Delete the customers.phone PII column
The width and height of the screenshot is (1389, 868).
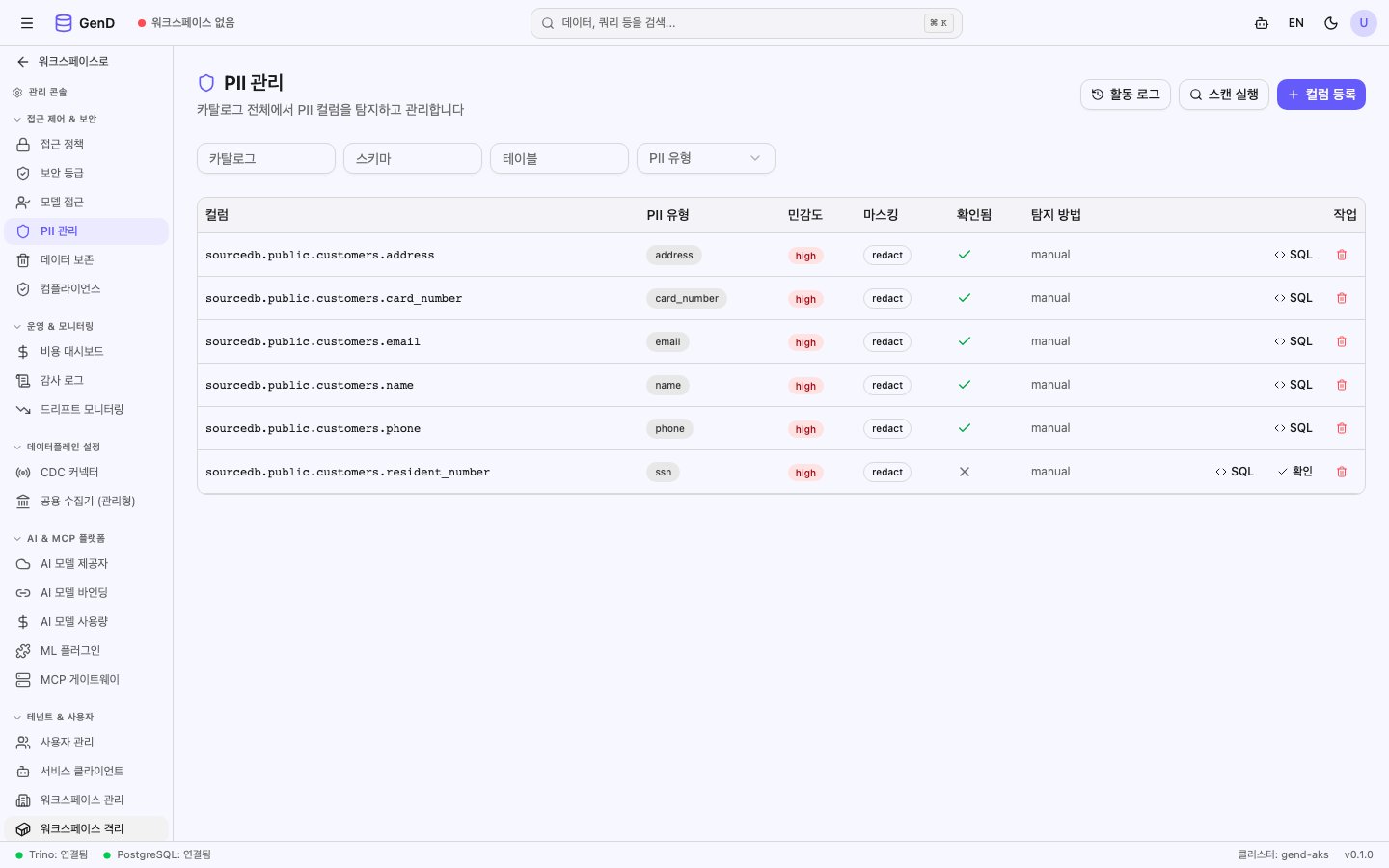pyautogui.click(x=1342, y=428)
